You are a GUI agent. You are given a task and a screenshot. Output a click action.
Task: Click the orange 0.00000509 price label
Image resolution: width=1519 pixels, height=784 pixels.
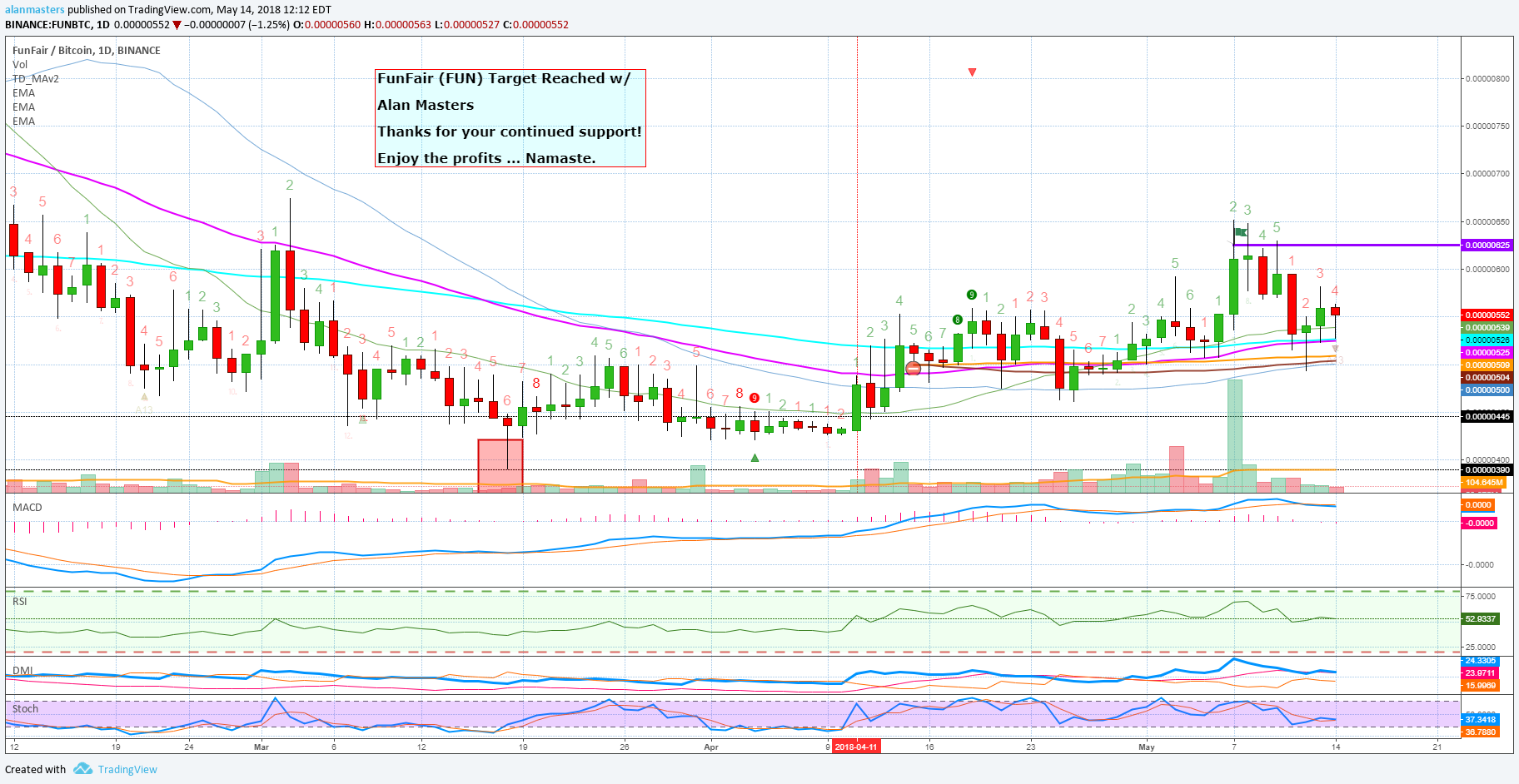point(1487,365)
